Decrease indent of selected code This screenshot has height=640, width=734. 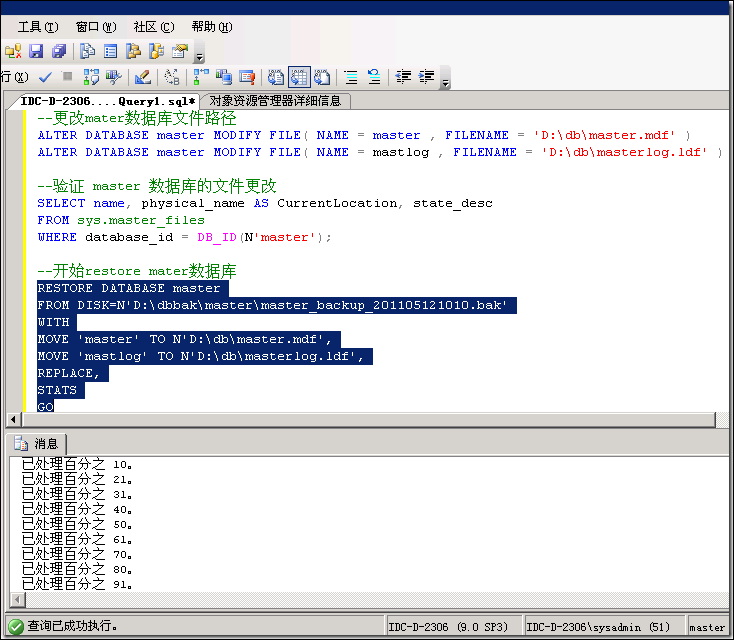(x=403, y=77)
